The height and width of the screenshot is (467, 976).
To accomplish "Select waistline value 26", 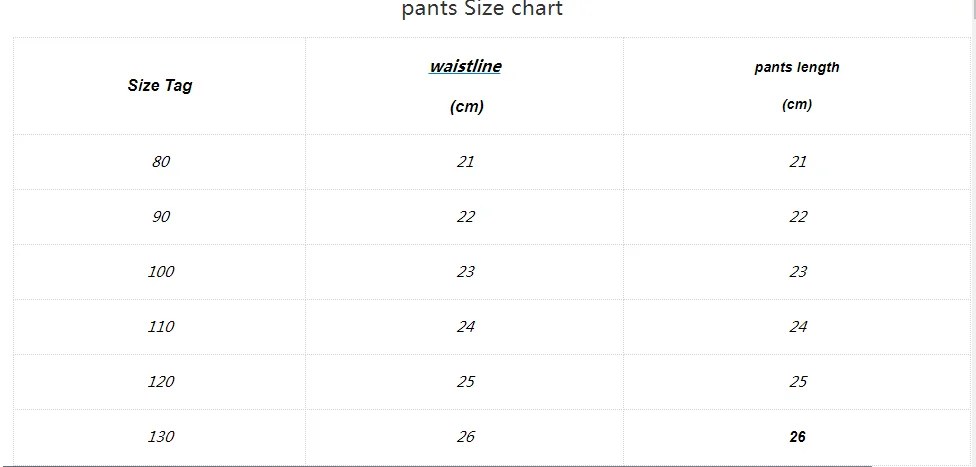I will coord(465,436).
